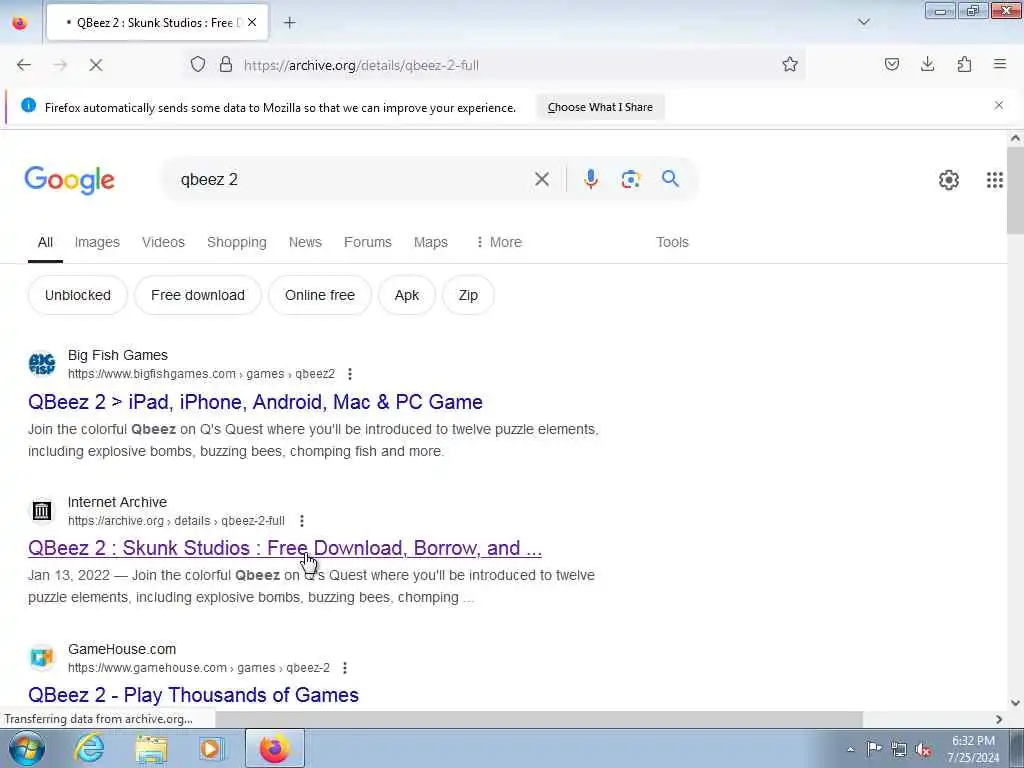Click the forward navigation arrow
Viewport: 1024px width, 768px height.
coord(60,65)
